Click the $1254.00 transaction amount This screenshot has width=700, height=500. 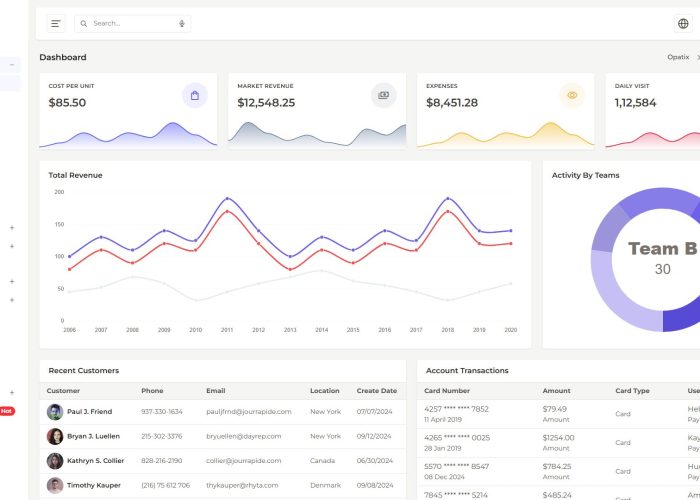(x=558, y=438)
